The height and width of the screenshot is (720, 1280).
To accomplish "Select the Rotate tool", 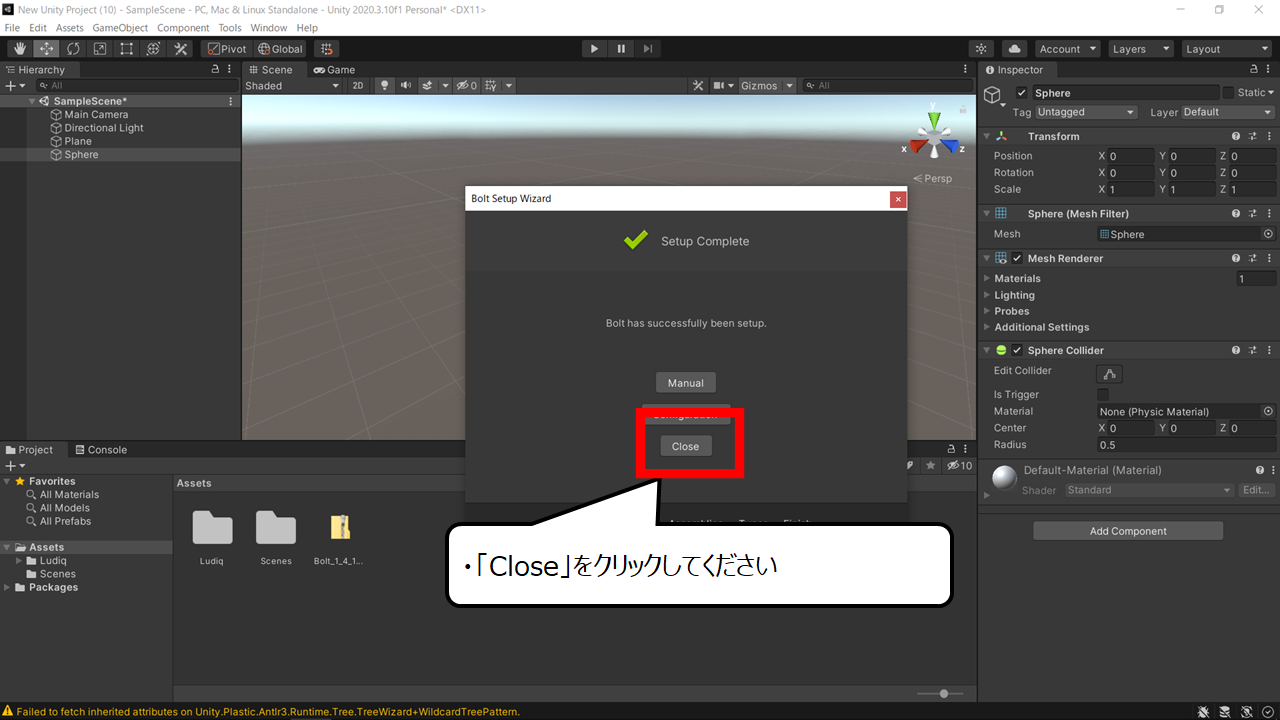I will click(x=74, y=49).
